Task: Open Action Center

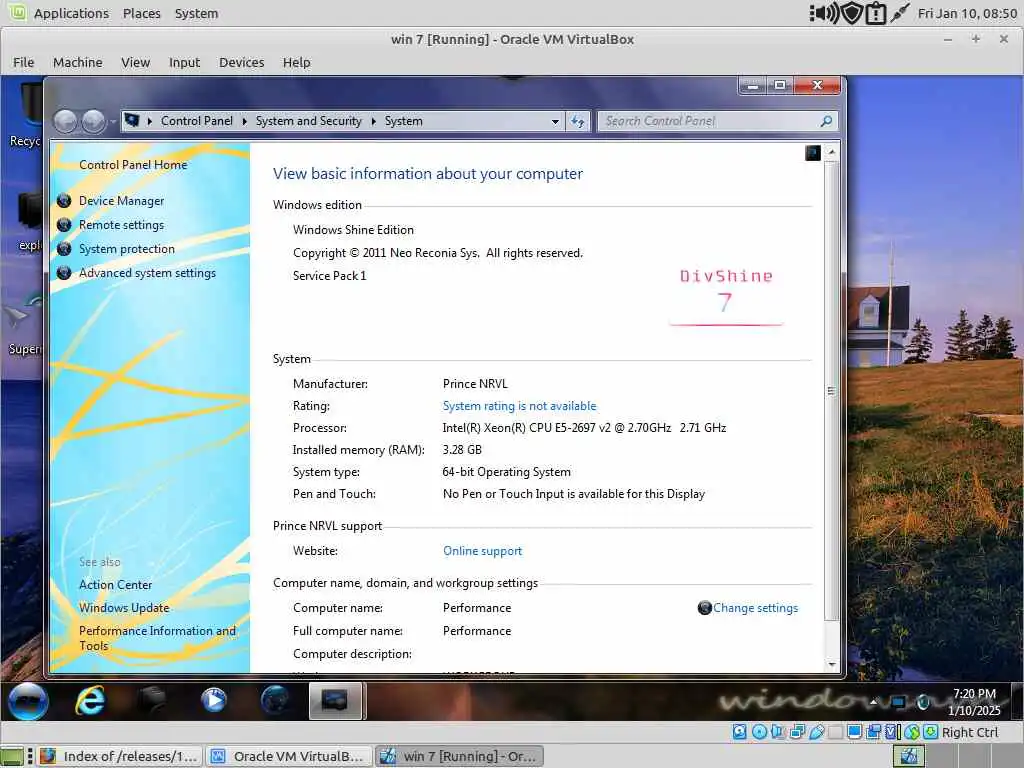Action: 116,585
